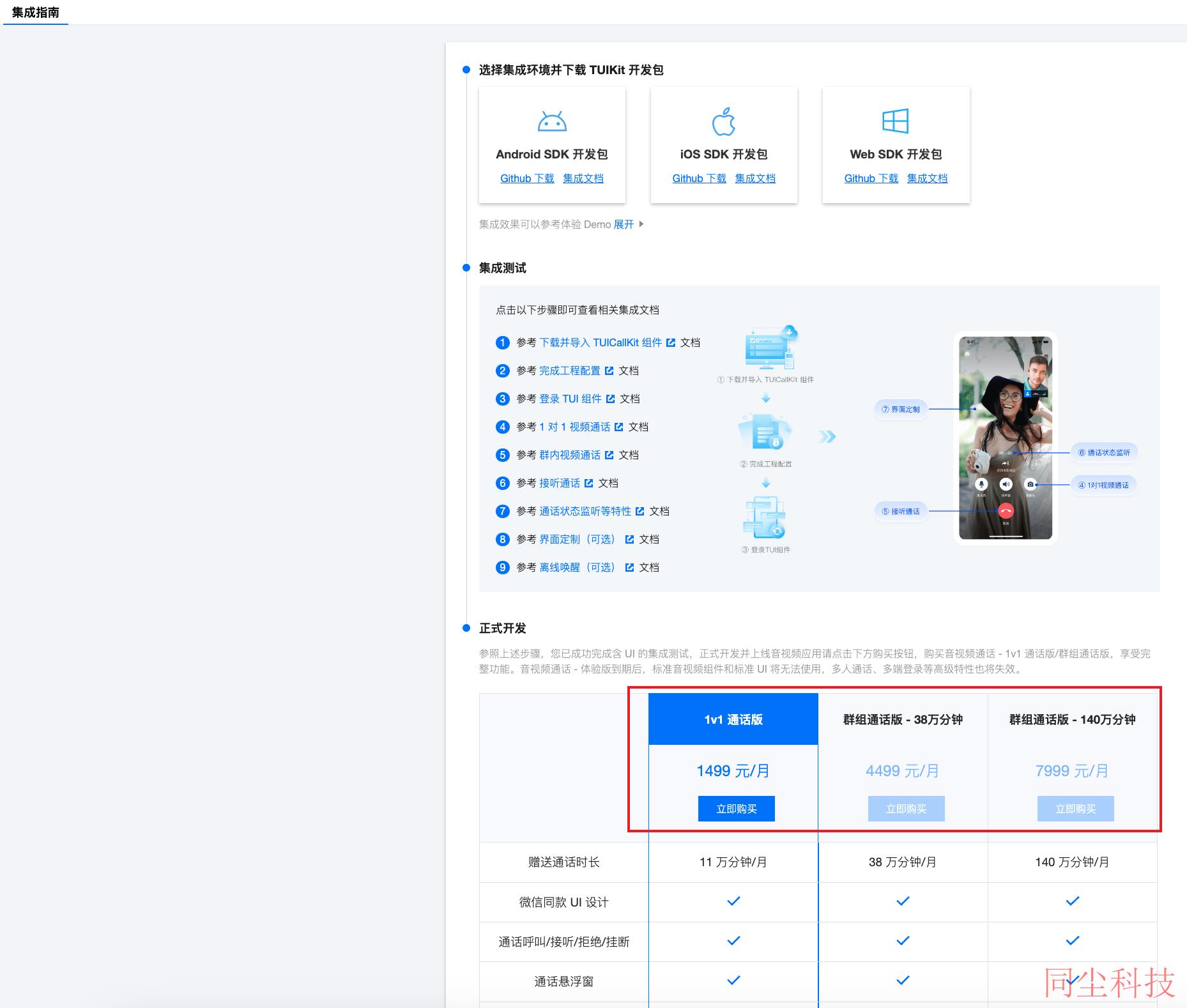Image resolution: width=1187 pixels, height=1008 pixels.
Task: Open Web SDK 集成文档 link
Action: (927, 178)
